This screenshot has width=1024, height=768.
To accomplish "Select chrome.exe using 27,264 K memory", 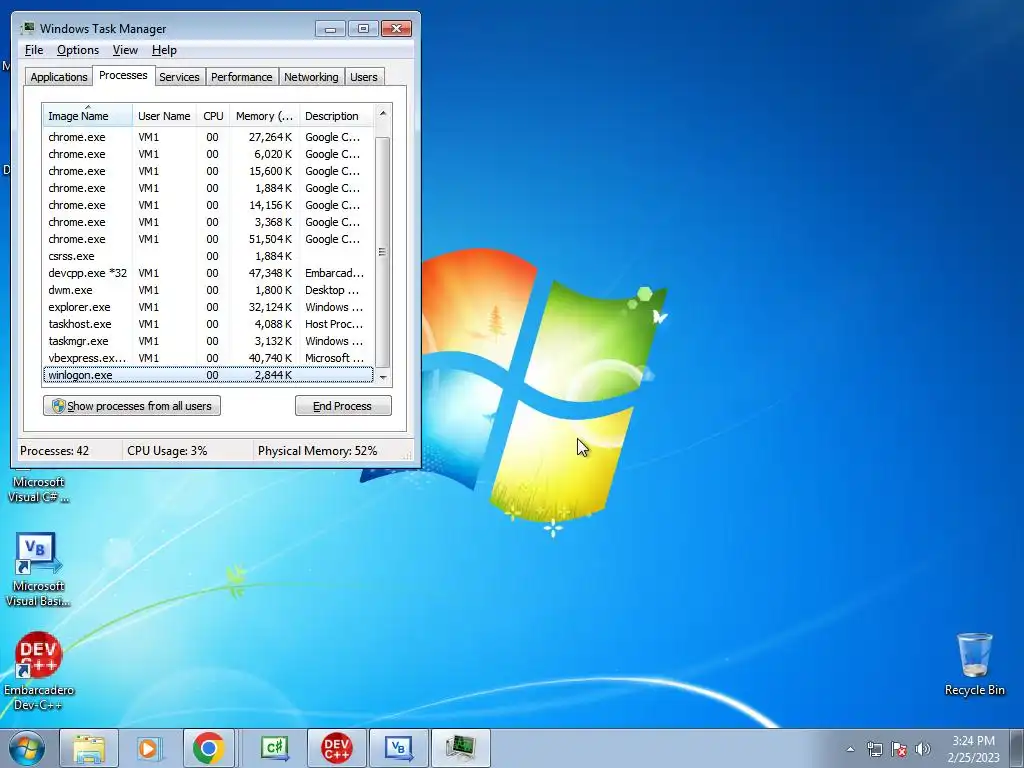I will point(208,137).
